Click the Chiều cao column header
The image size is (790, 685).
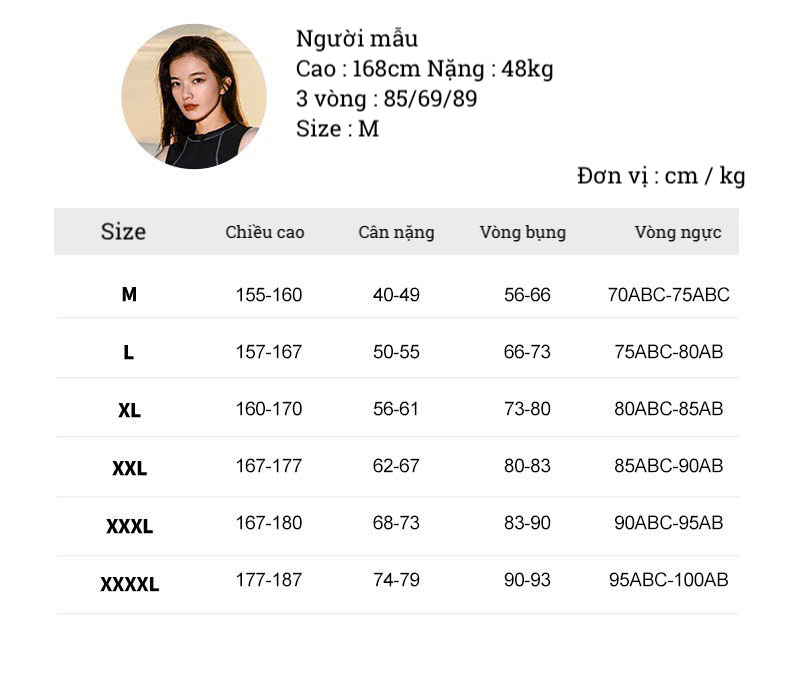(265, 232)
